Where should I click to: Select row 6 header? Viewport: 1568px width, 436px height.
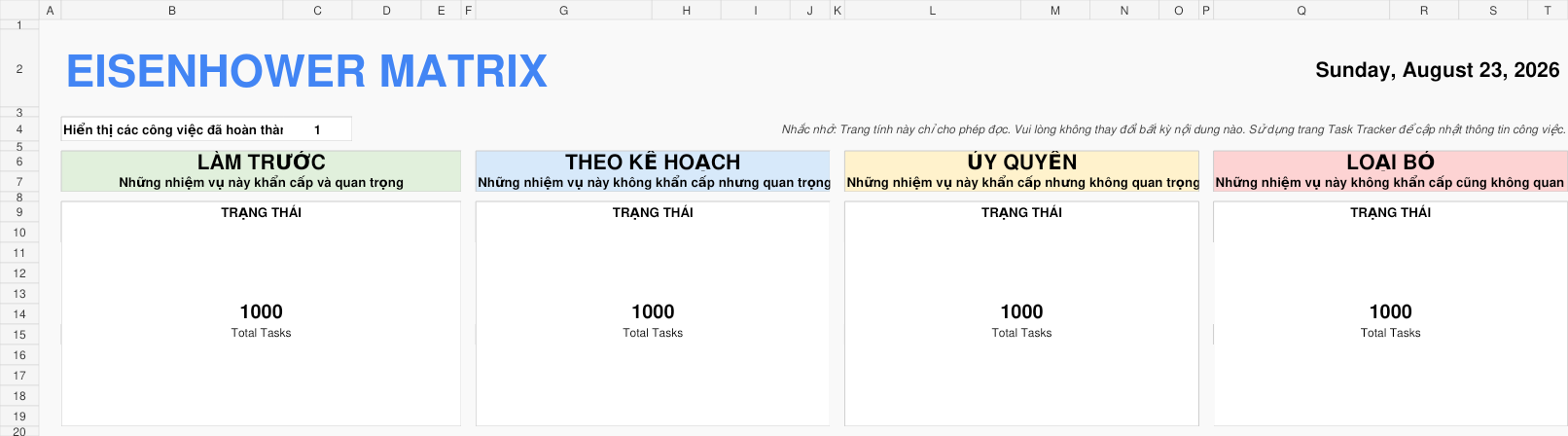pos(19,162)
